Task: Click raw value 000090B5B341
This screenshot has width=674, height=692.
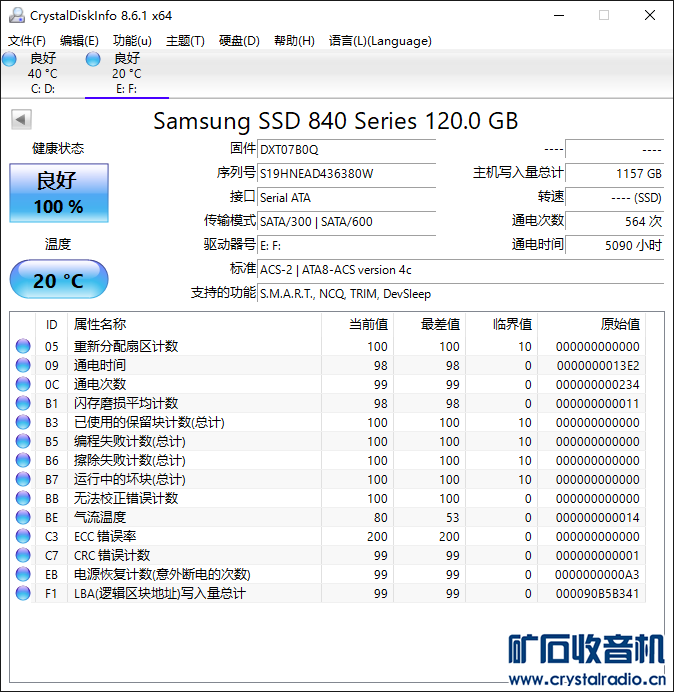Action: tap(598, 593)
